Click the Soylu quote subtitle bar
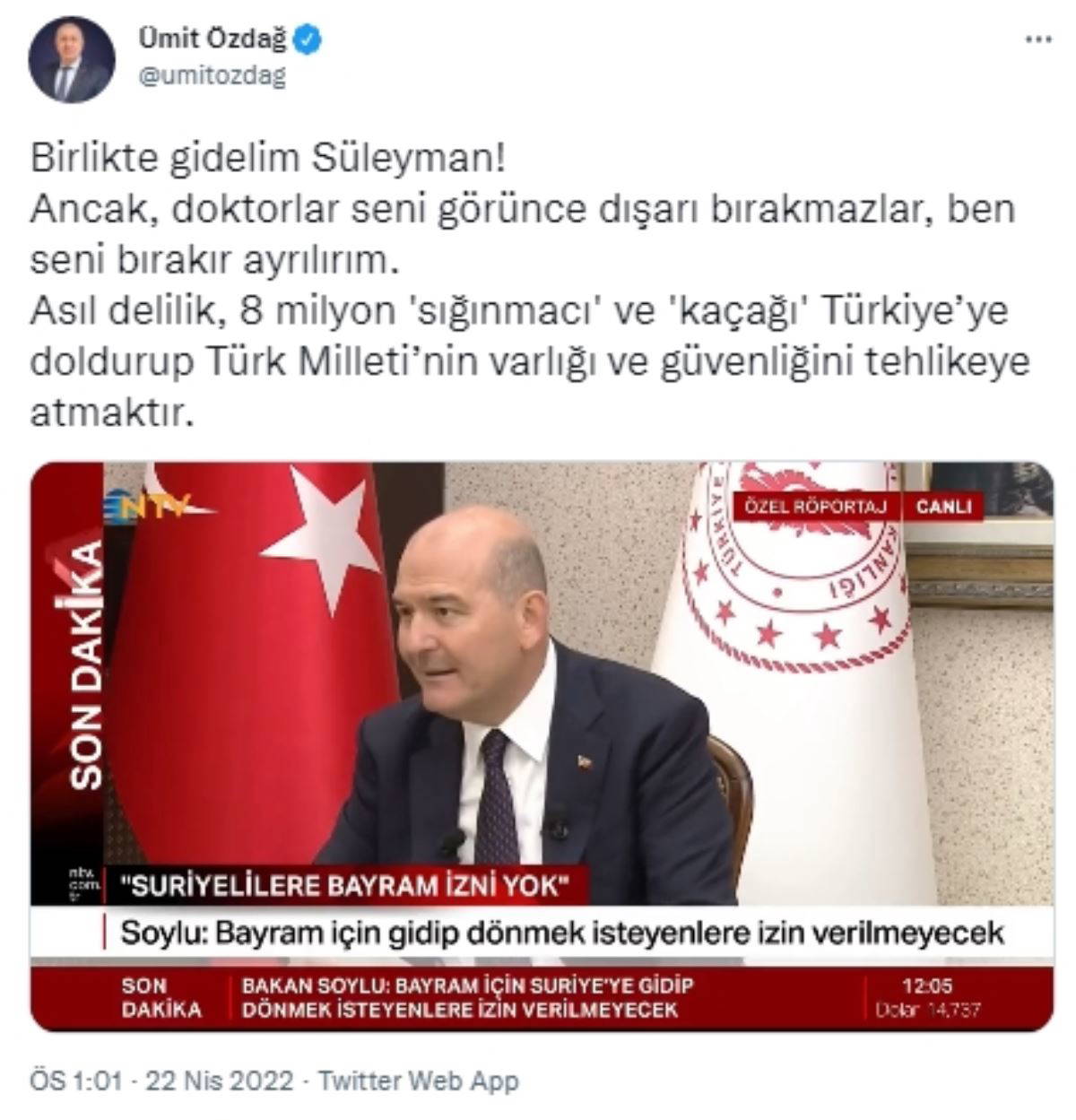The height and width of the screenshot is (1120, 1076). tap(561, 933)
